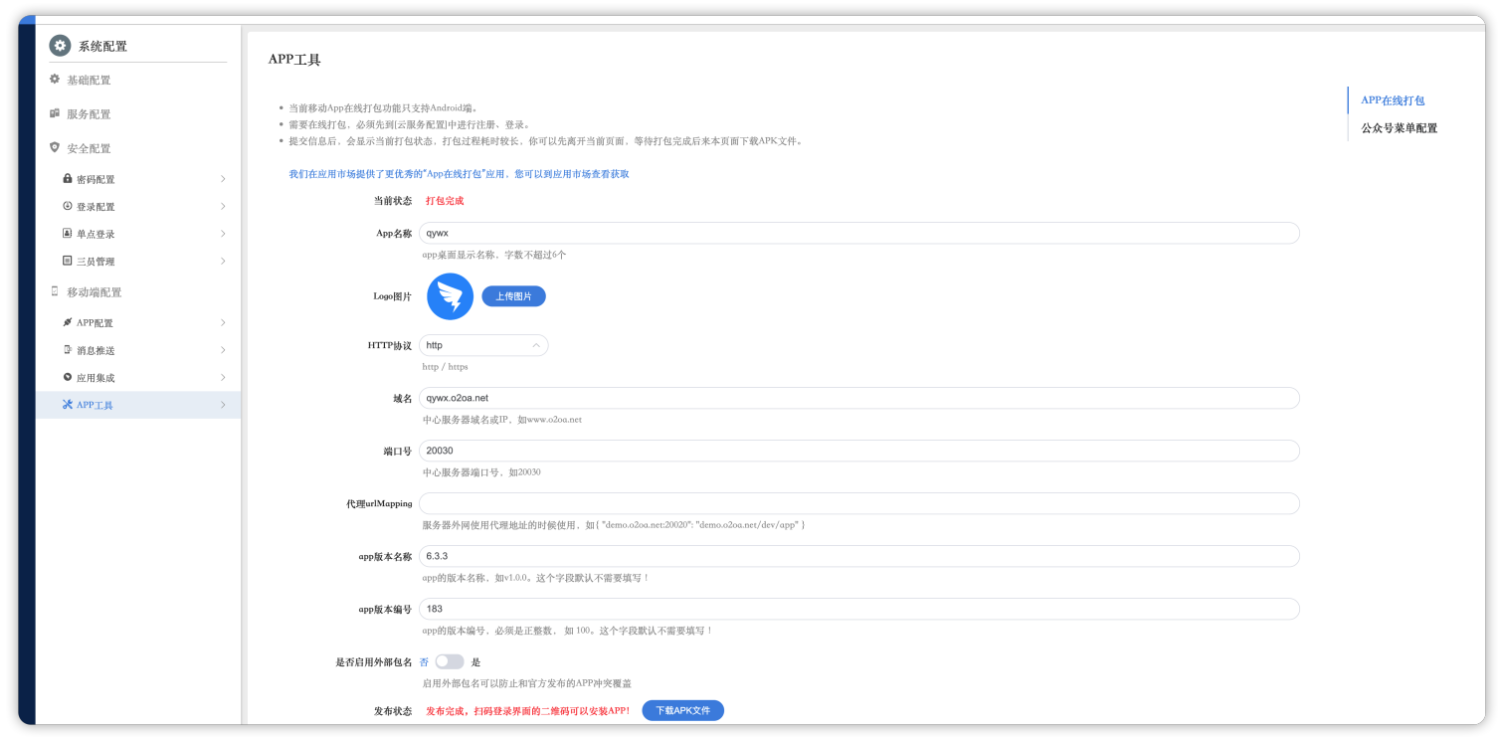Toggle the 是否启用外部包名 switch

click(x=450, y=662)
